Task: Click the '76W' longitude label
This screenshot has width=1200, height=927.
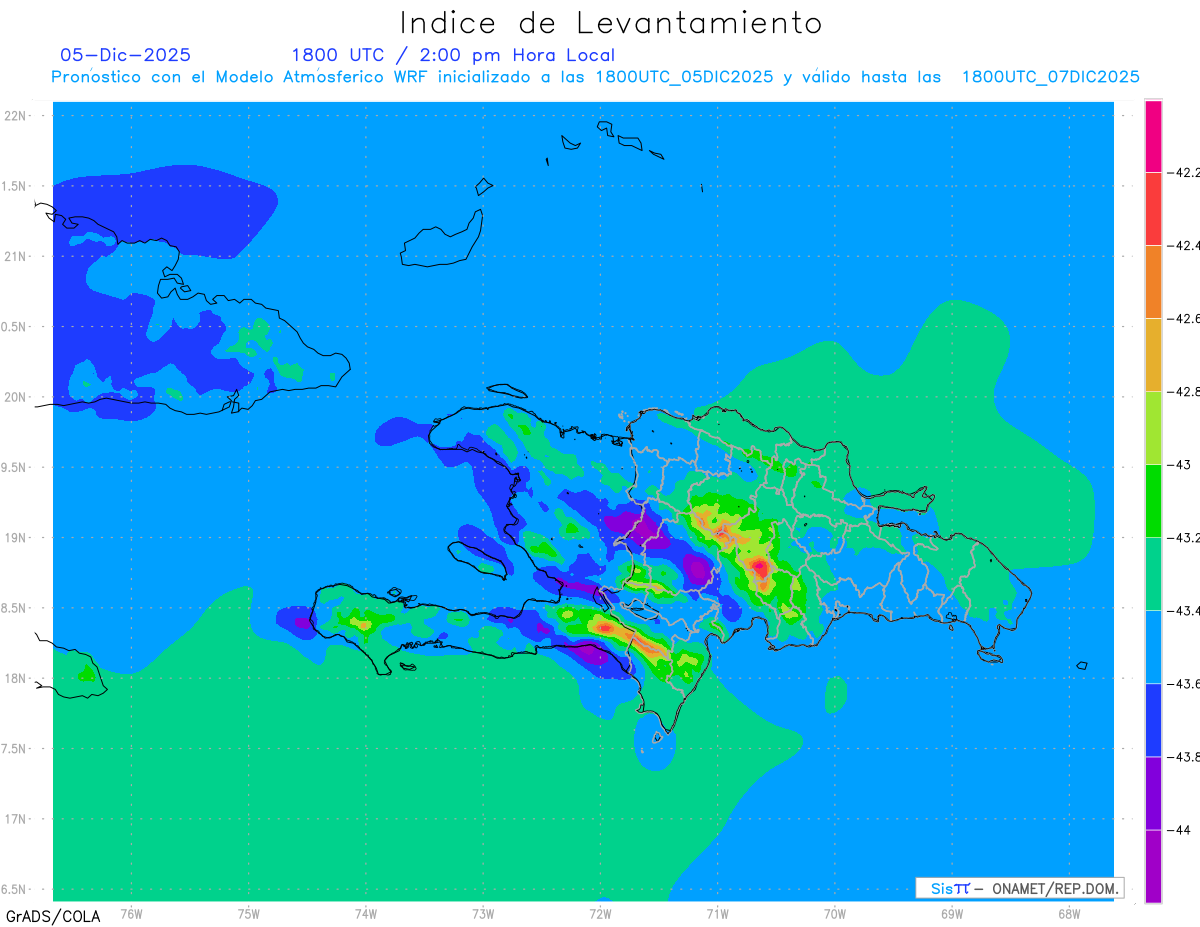Action: coord(131,914)
